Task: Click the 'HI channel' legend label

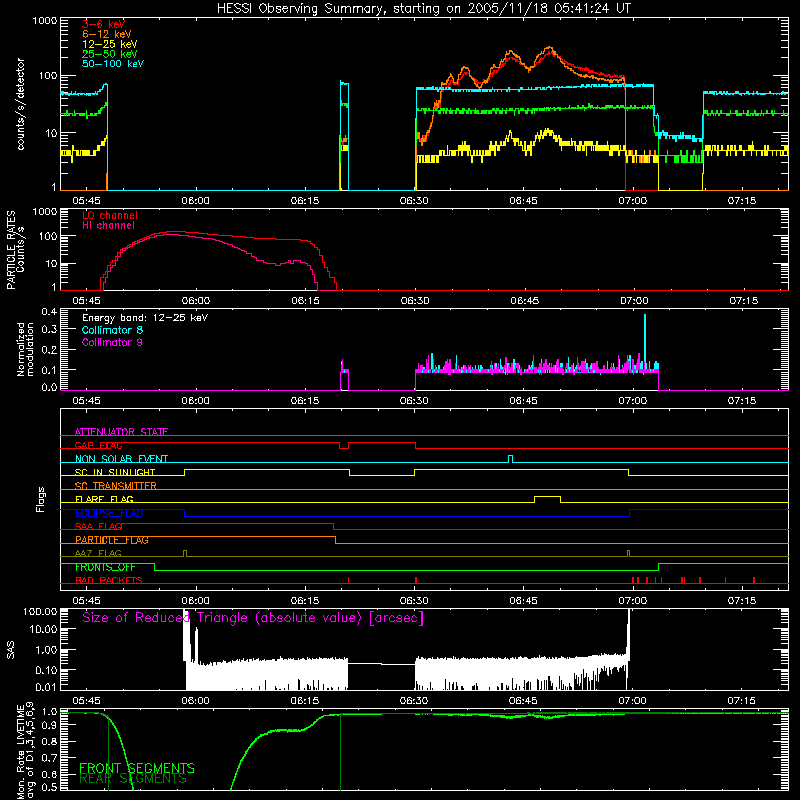Action: coord(108,225)
